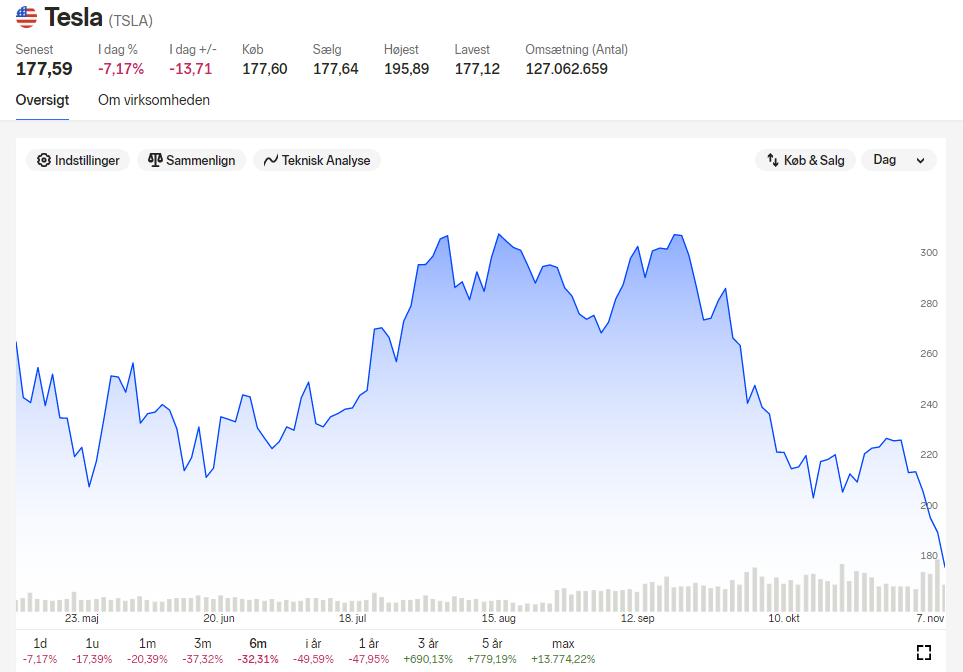Click the 10. okt date marker
Screen dimensions: 963x672
click(784, 618)
